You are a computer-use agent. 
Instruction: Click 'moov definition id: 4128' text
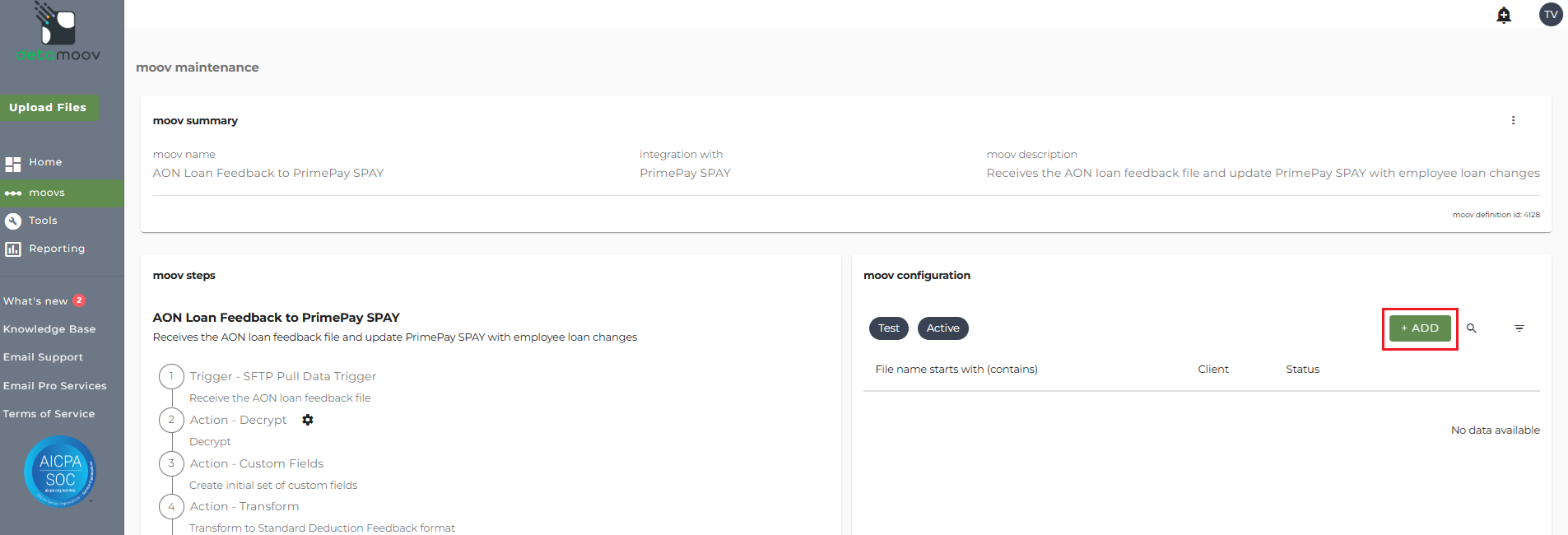coord(1496,215)
